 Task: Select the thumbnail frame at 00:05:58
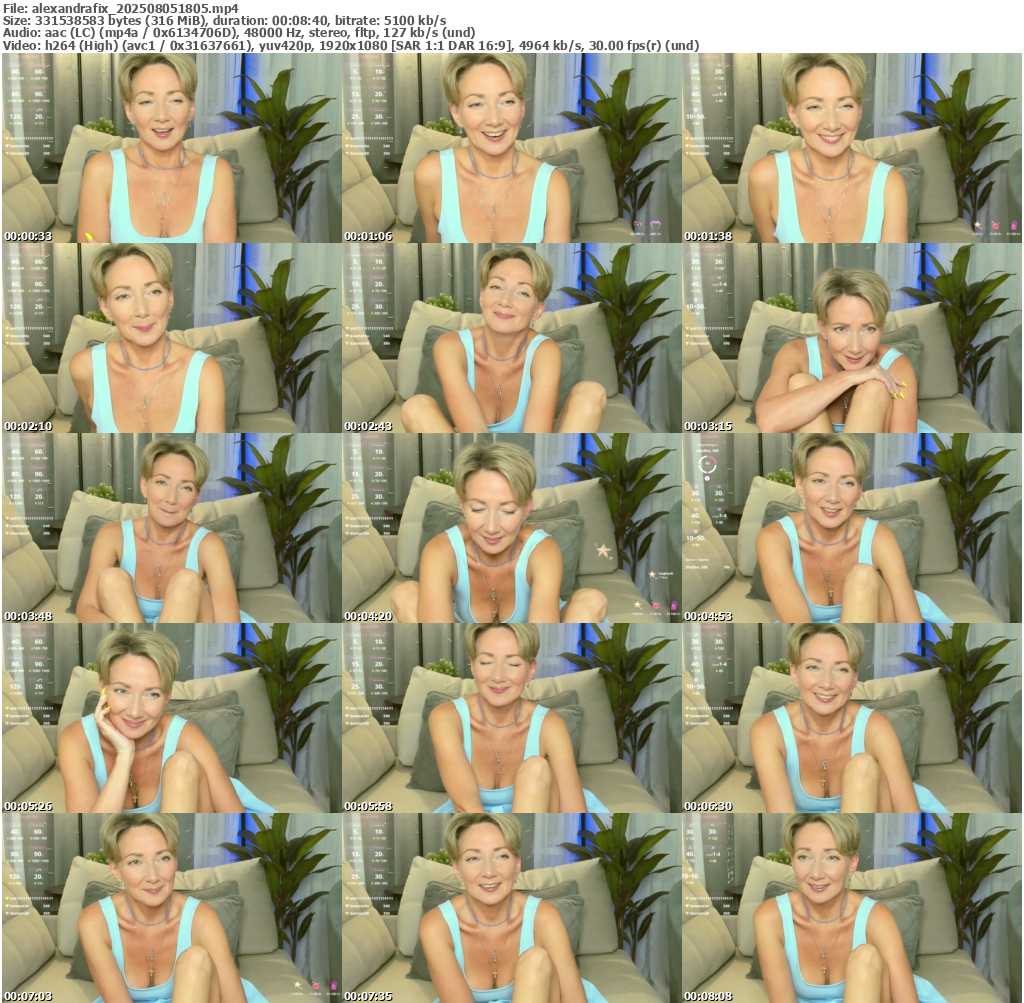point(511,718)
